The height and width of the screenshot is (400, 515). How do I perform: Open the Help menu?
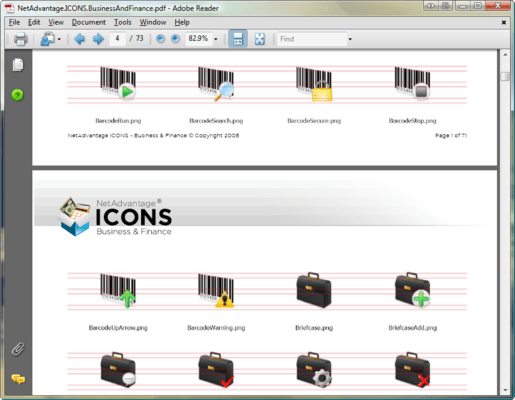(x=182, y=22)
